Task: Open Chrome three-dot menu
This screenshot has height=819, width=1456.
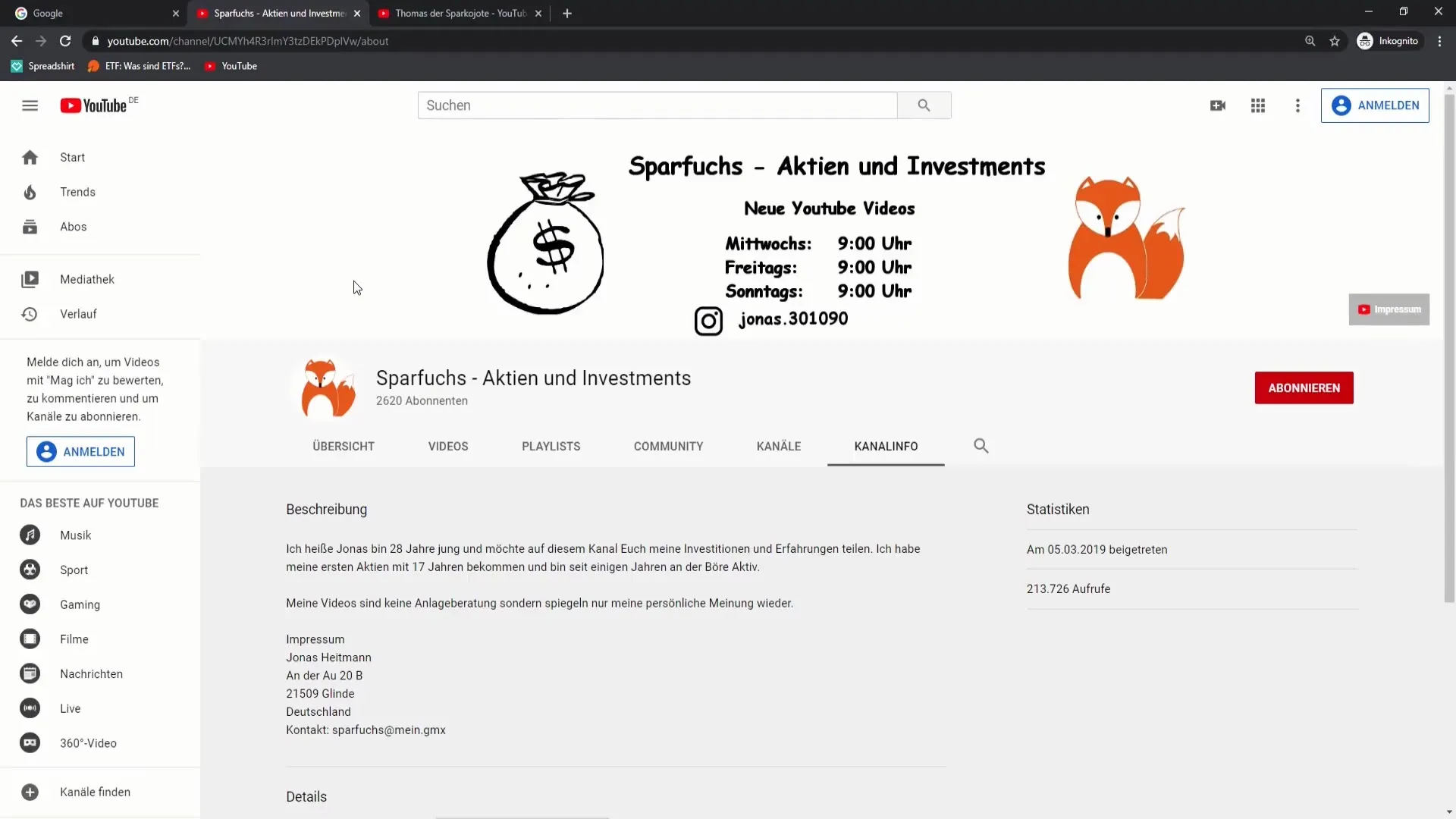Action: pos(1439,41)
